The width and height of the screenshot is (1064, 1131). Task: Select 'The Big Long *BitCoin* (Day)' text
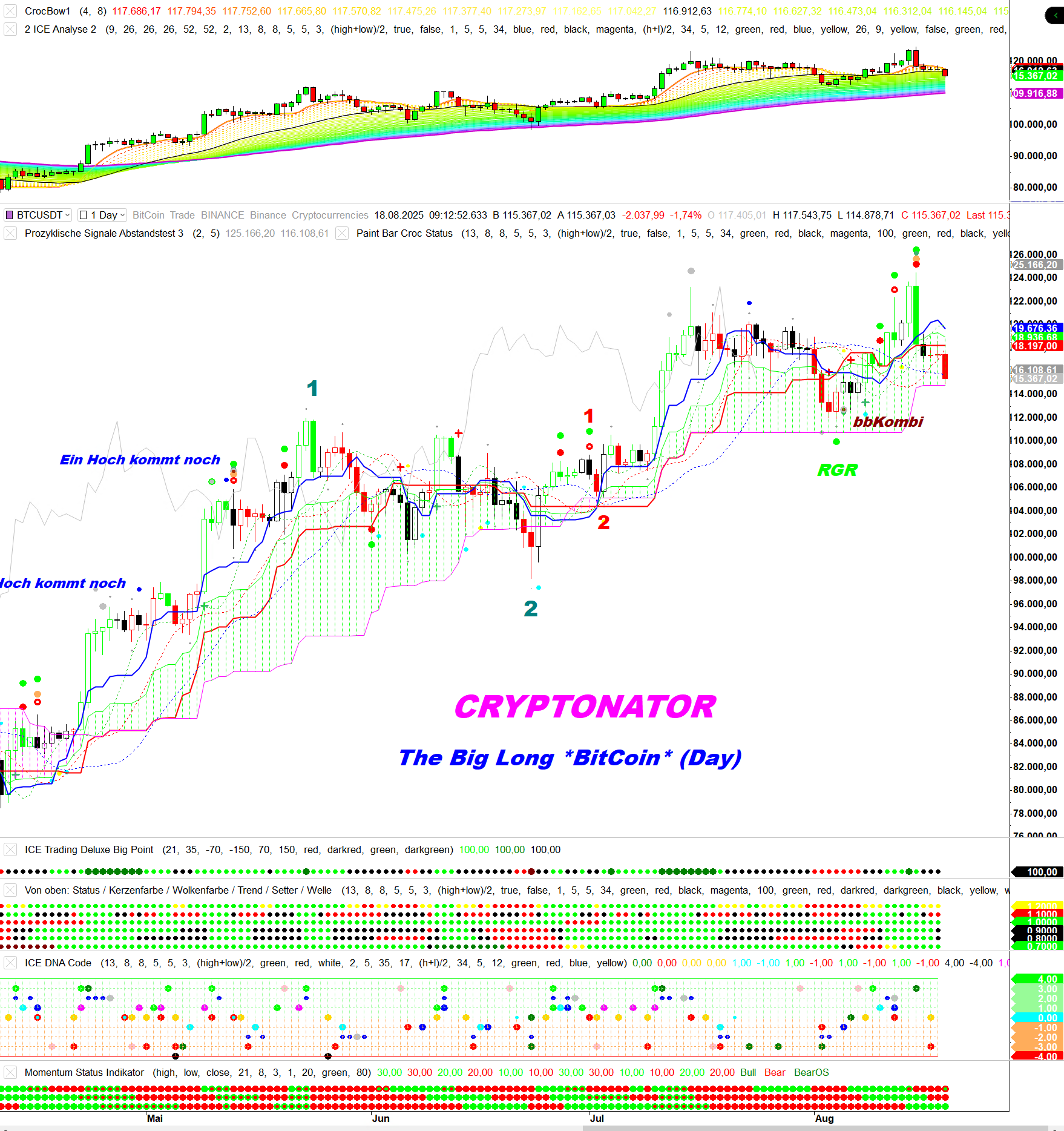click(x=570, y=758)
